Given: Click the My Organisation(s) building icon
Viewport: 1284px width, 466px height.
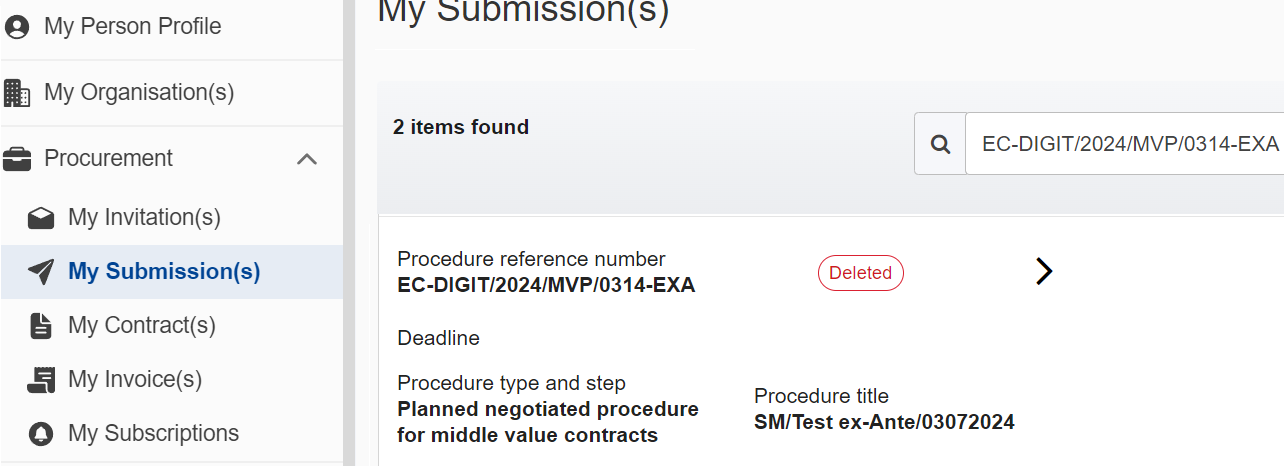Looking at the screenshot, I should coord(17,93).
